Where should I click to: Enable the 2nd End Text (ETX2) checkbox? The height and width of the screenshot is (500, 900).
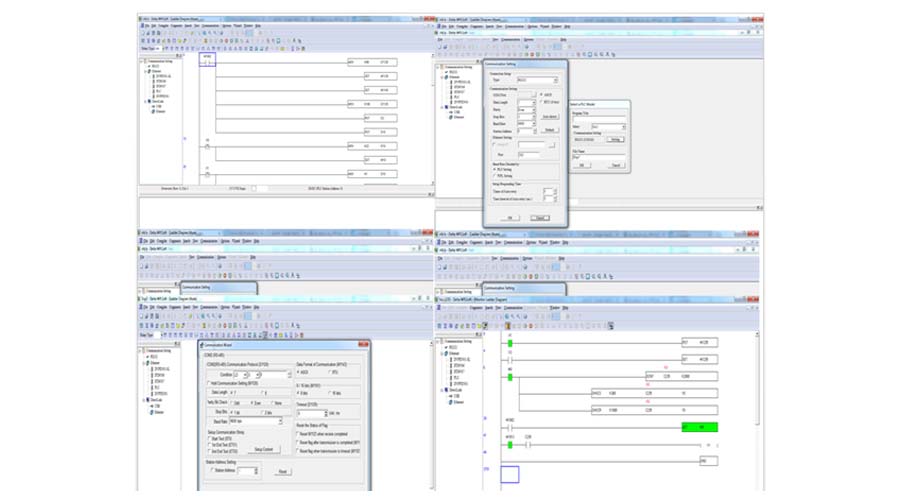210,451
